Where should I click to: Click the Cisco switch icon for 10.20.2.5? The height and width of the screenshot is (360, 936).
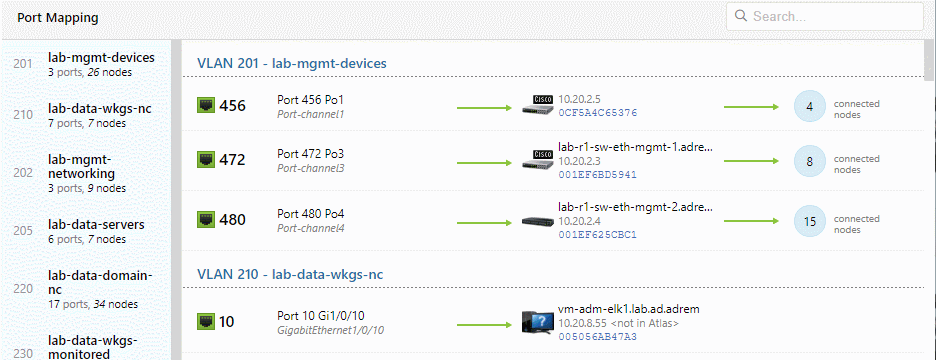click(537, 104)
